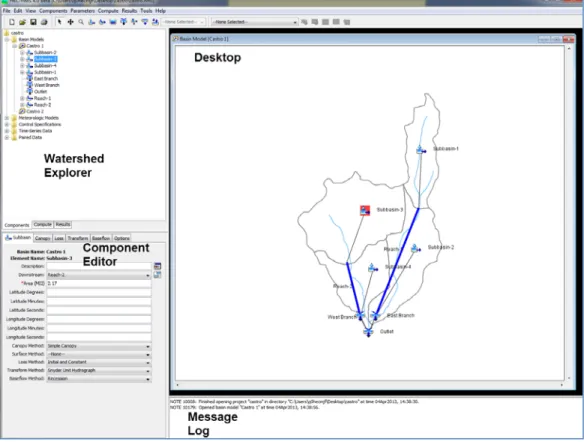Select the Reach creation tool in the toolbar
584x442 pixels.
point(102,22)
